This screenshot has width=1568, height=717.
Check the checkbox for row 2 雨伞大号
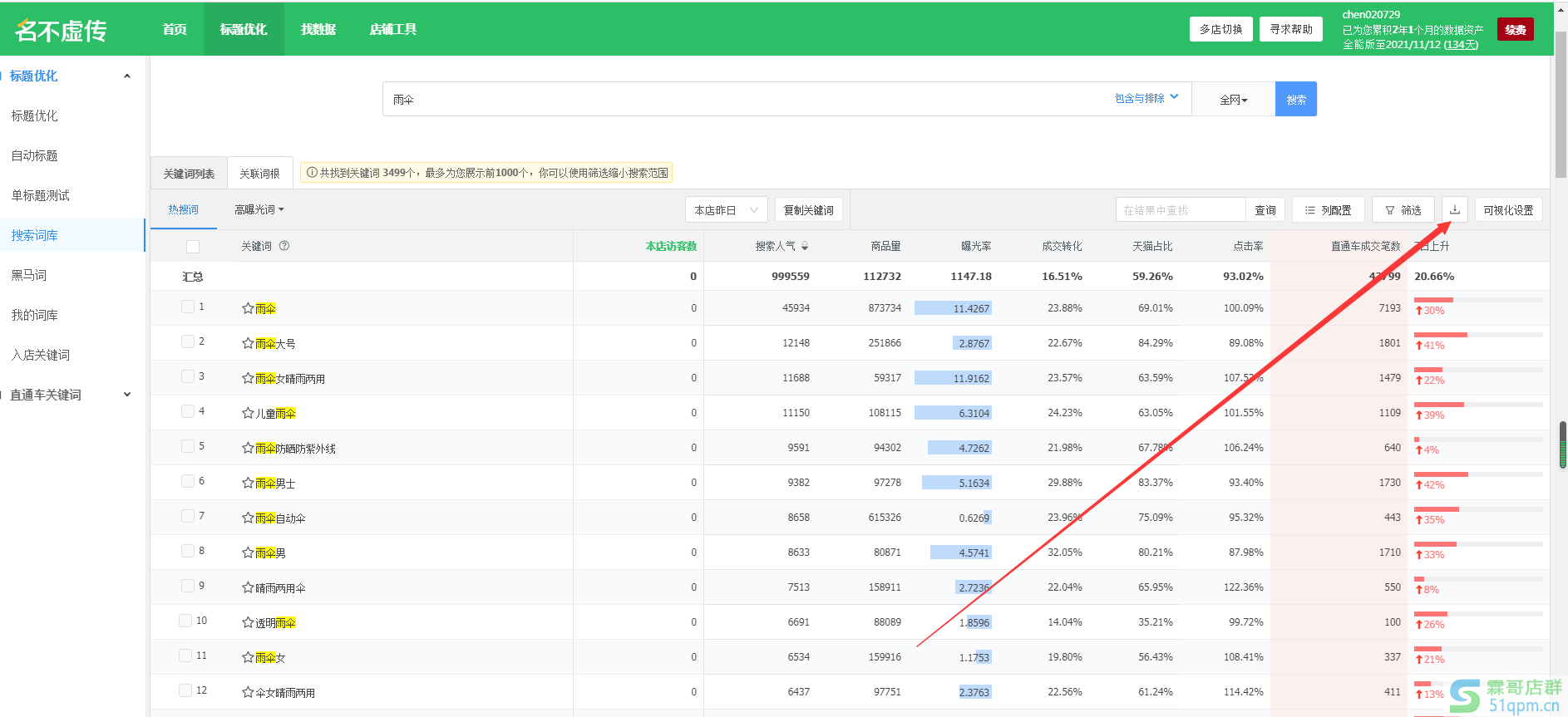(188, 341)
